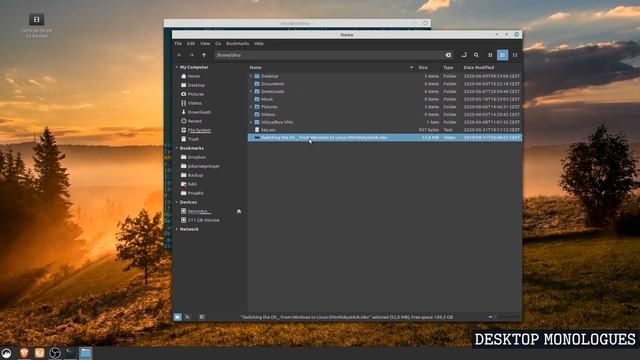Open OBS Studio from the taskbar
This screenshot has width=640, height=360.
(55, 353)
